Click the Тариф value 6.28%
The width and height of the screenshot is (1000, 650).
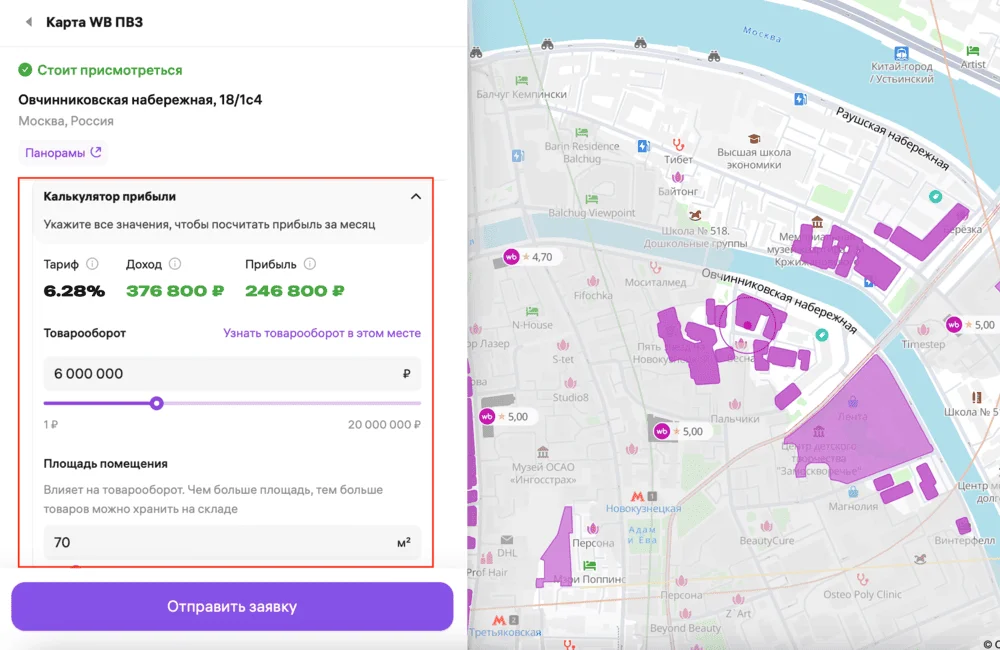coord(74,292)
